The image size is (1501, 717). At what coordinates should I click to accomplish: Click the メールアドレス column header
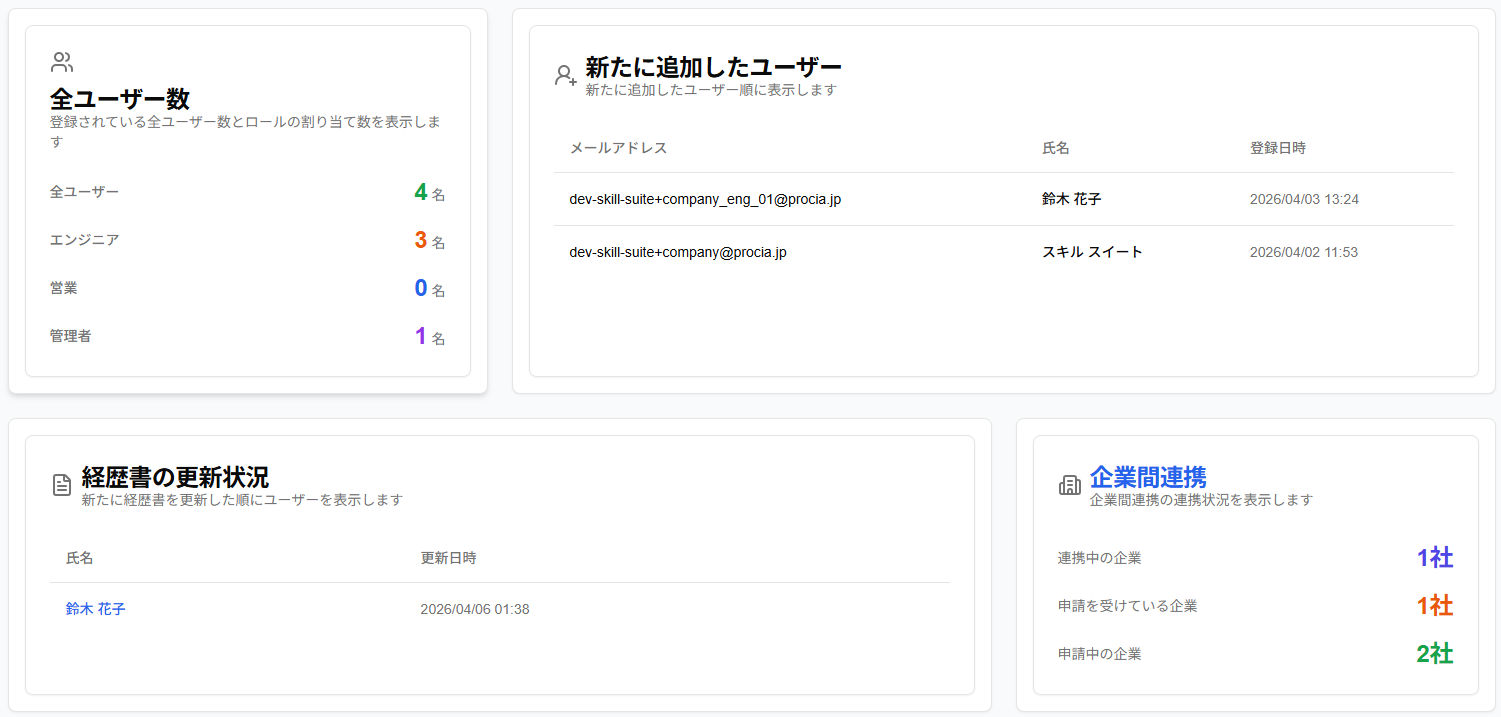pos(618,148)
